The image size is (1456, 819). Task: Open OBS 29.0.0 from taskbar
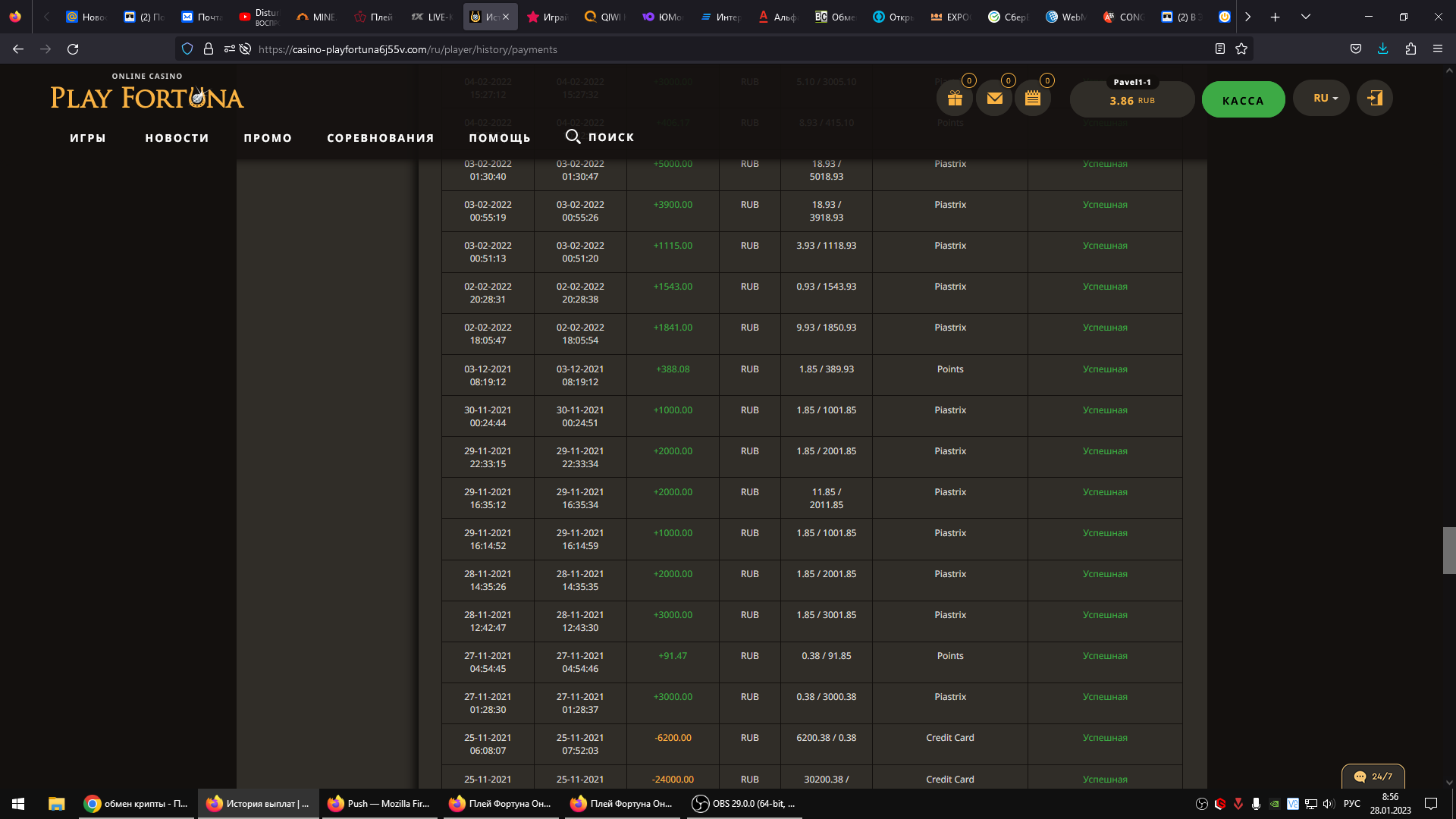[745, 804]
